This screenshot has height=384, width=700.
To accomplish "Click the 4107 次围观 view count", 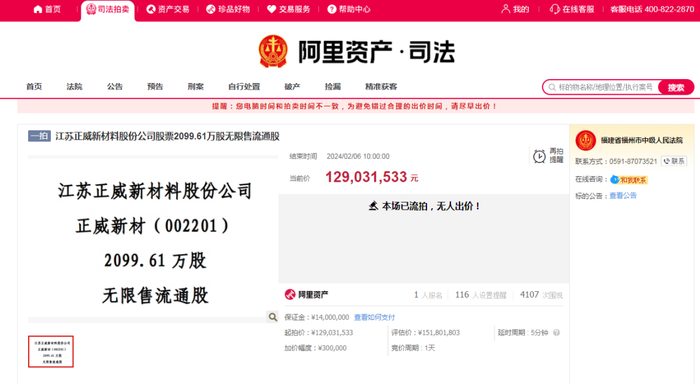I will (541, 295).
